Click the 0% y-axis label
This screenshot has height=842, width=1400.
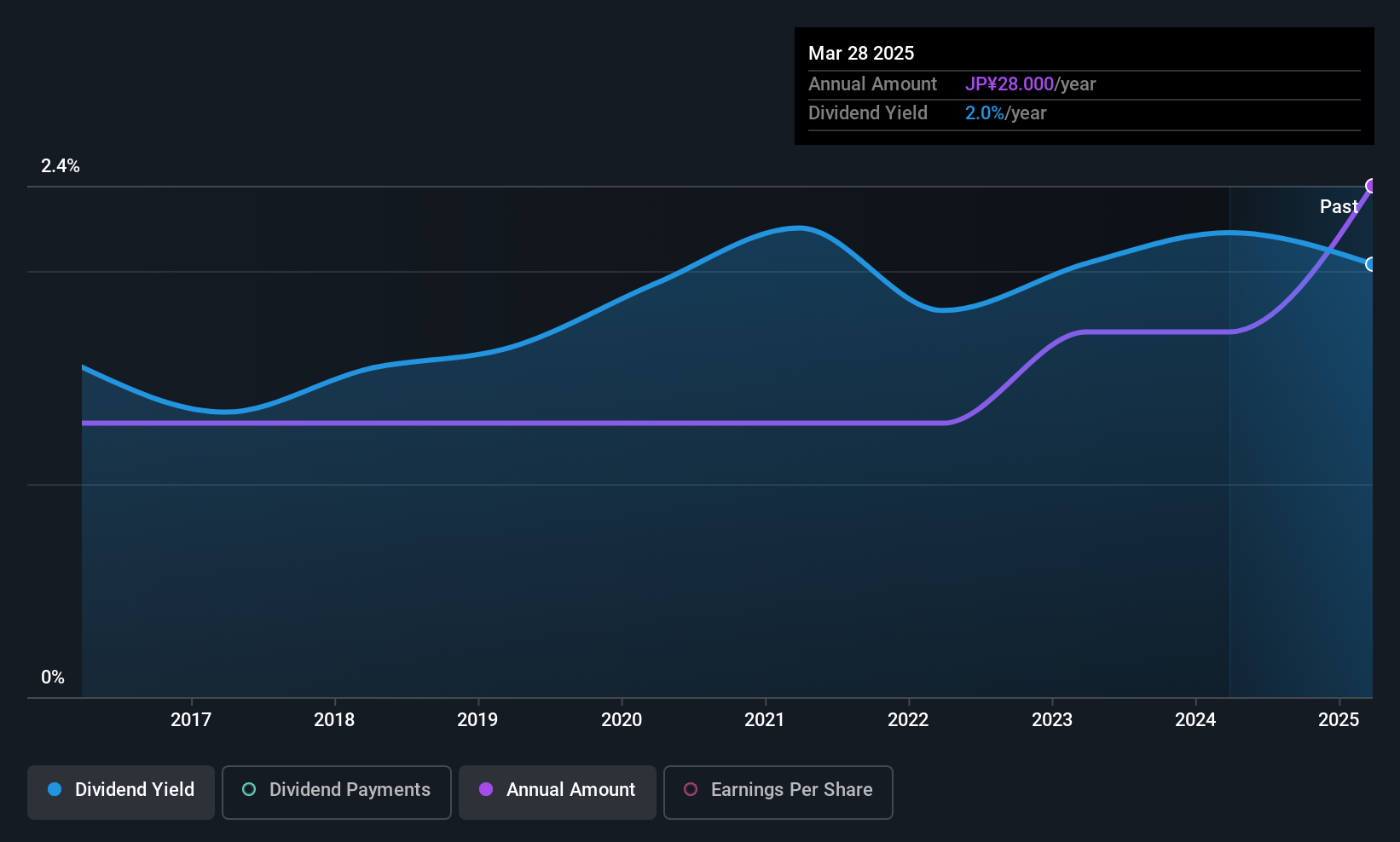click(x=53, y=678)
